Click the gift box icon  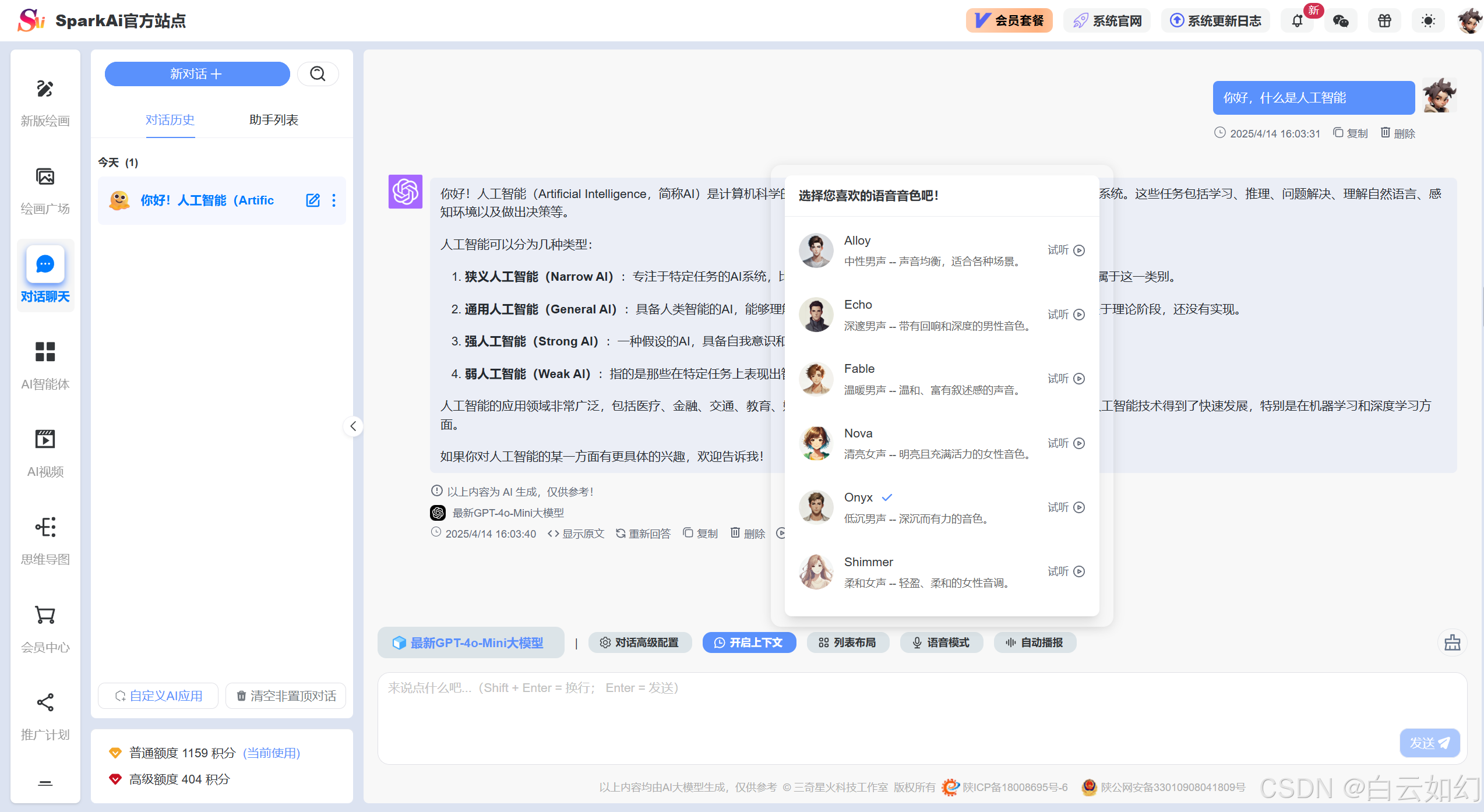pos(1384,21)
